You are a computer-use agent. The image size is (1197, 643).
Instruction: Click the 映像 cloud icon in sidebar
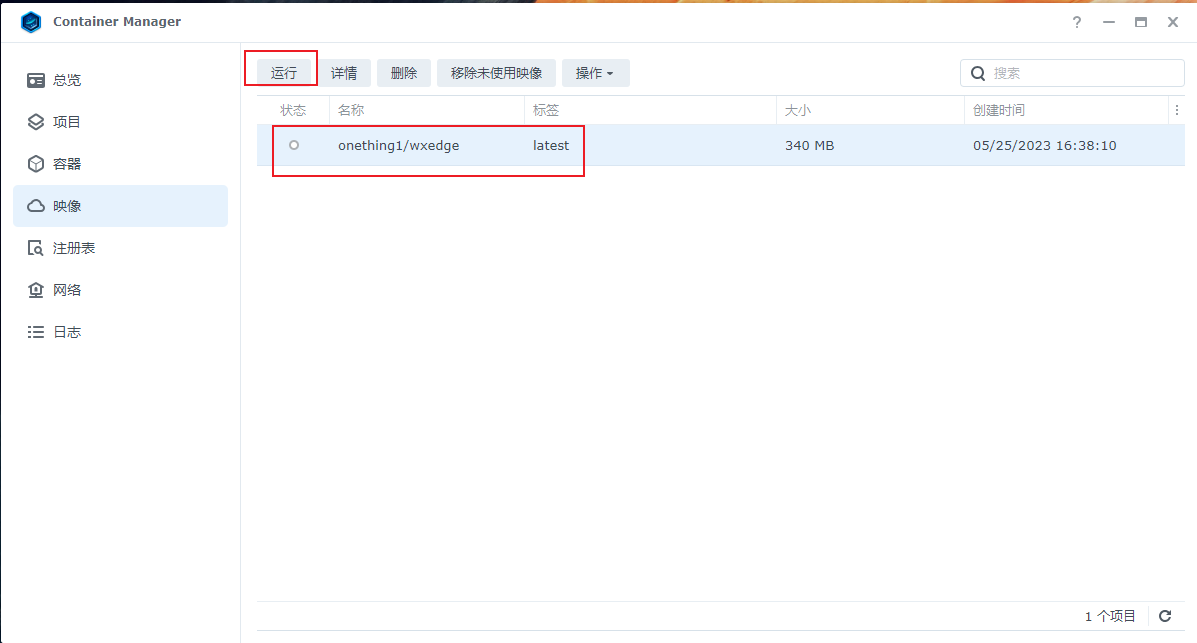click(36, 206)
